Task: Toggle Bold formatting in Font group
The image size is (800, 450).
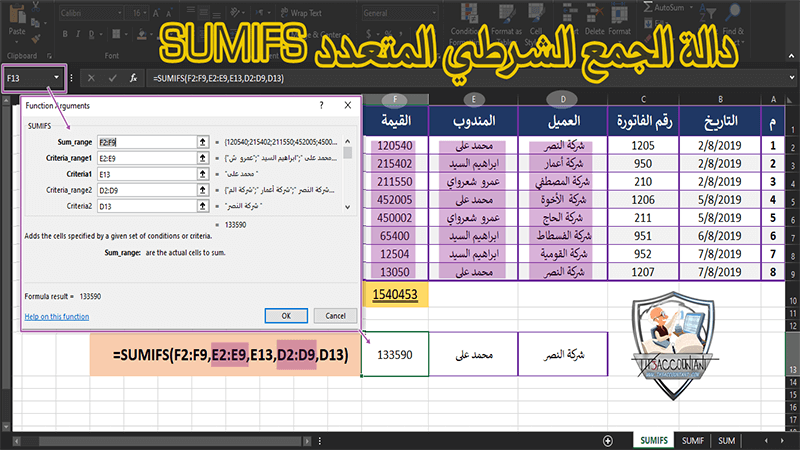Action: tap(65, 34)
